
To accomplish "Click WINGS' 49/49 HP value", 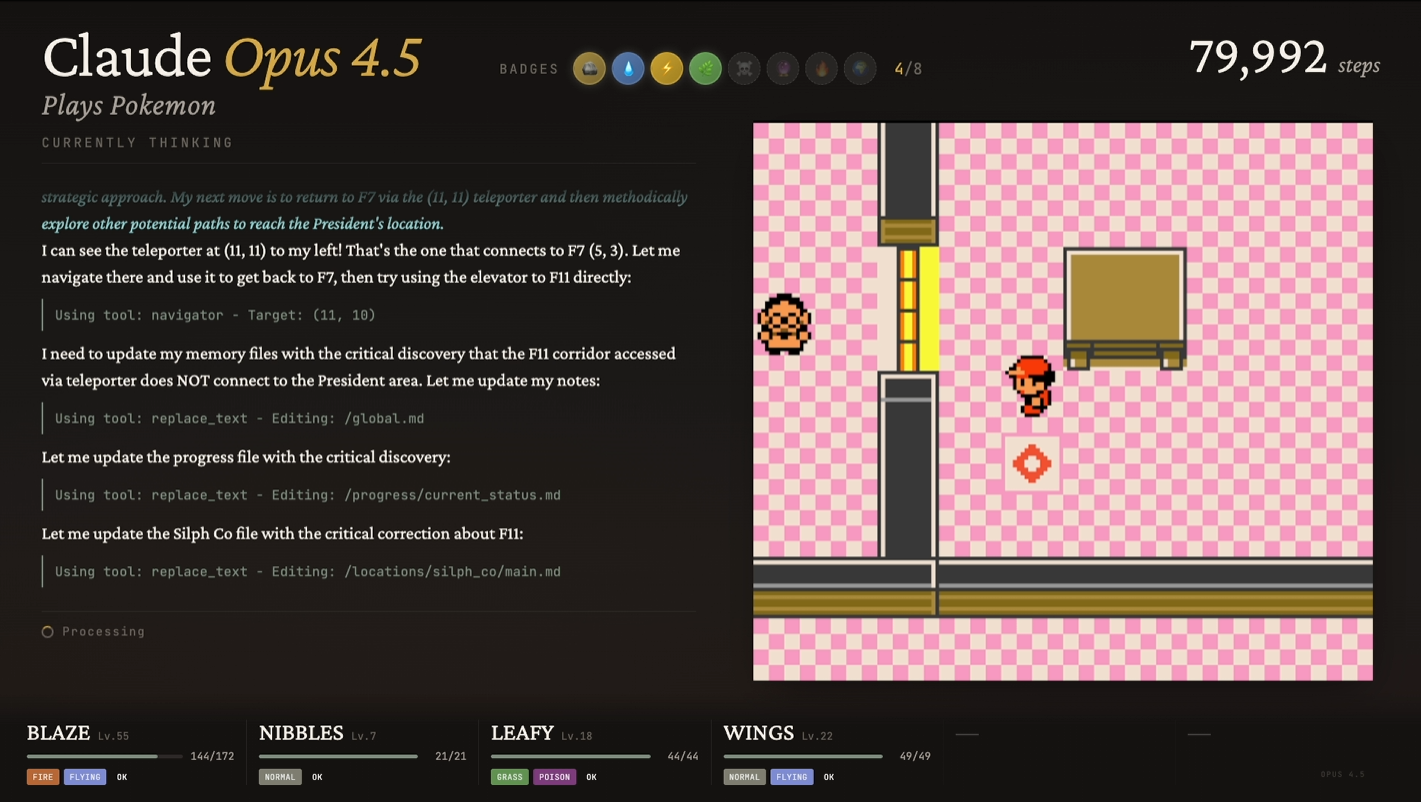I will (915, 756).
